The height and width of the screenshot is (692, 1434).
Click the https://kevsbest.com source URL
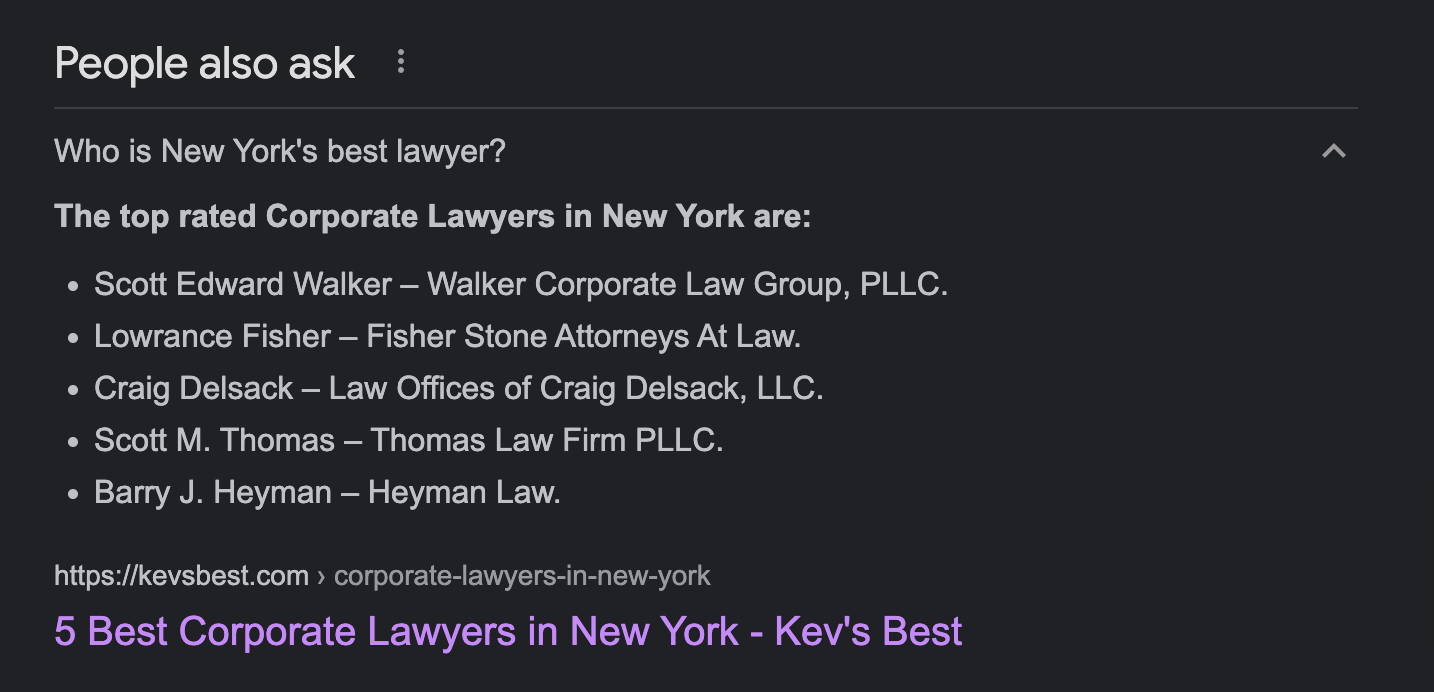coord(181,576)
